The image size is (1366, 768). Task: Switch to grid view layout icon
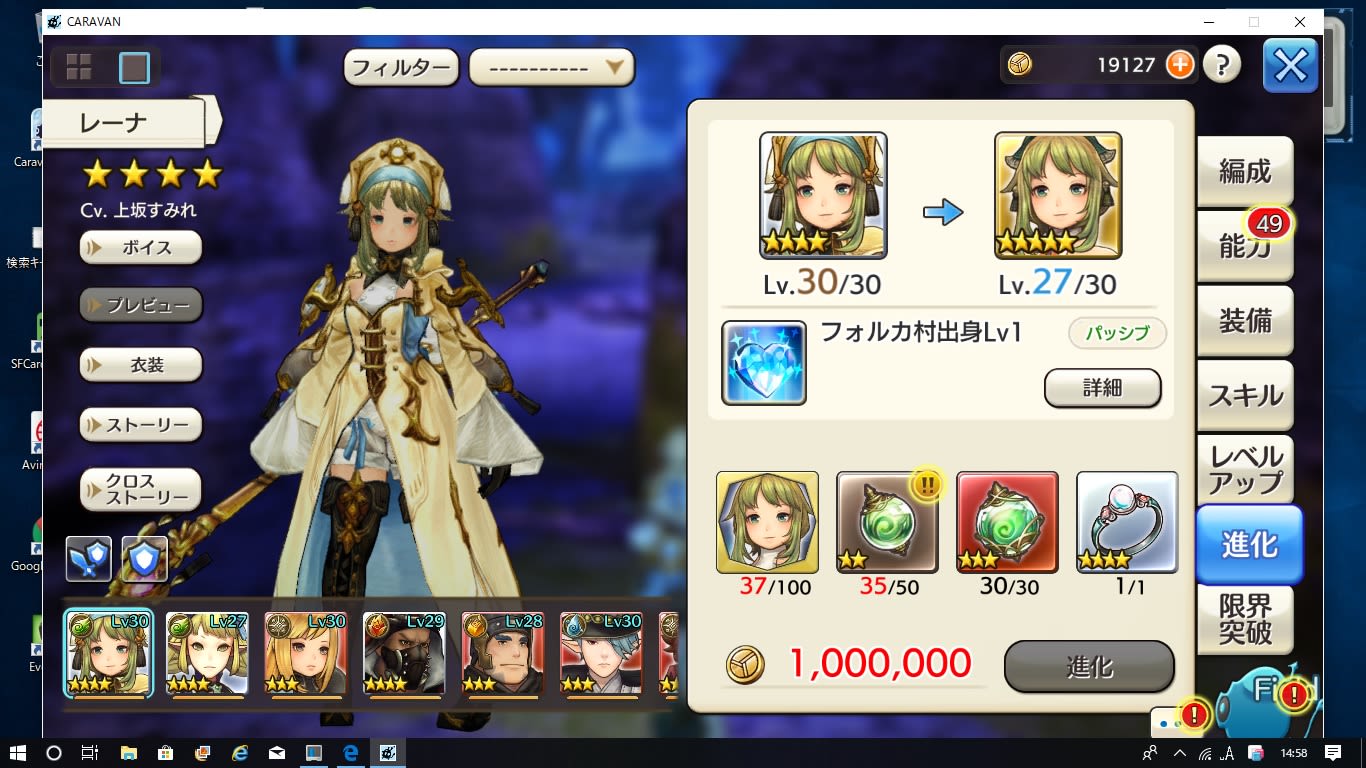pyautogui.click(x=79, y=67)
